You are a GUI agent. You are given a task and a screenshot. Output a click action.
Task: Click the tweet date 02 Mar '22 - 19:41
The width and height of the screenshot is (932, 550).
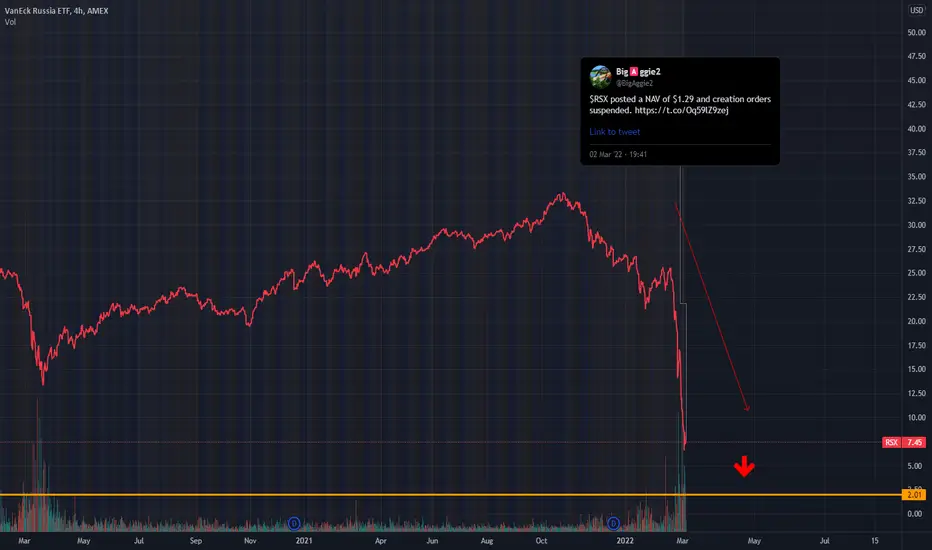(618, 155)
